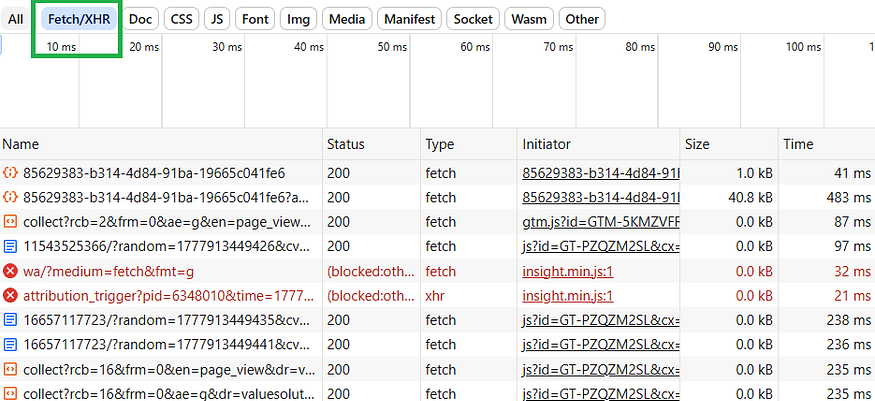Click icon of collect?rcb=16 ae=g&dr request
The height and width of the screenshot is (401, 875).
click(10, 394)
